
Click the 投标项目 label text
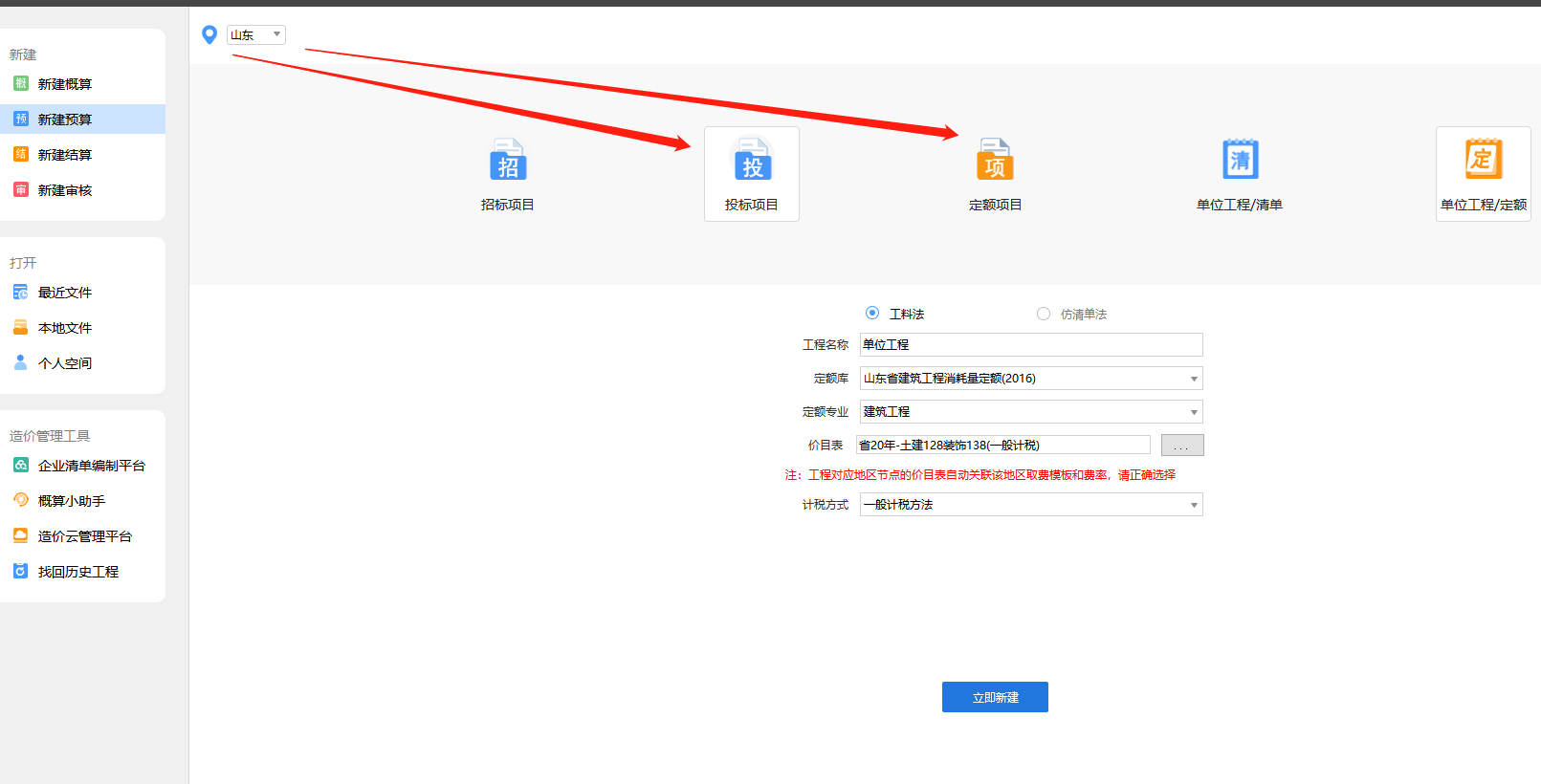coord(752,205)
